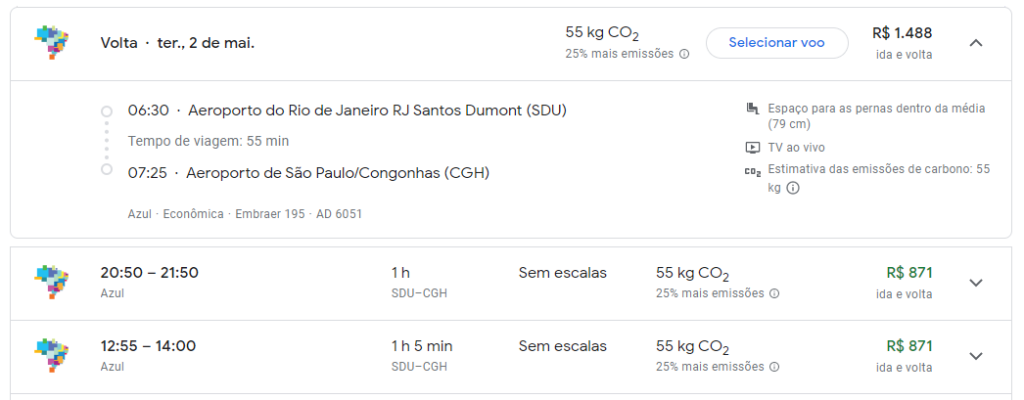The width and height of the screenshot is (1024, 400).
Task: Click the Azul logo on 20:50 flight
Action: pyautogui.click(x=51, y=282)
